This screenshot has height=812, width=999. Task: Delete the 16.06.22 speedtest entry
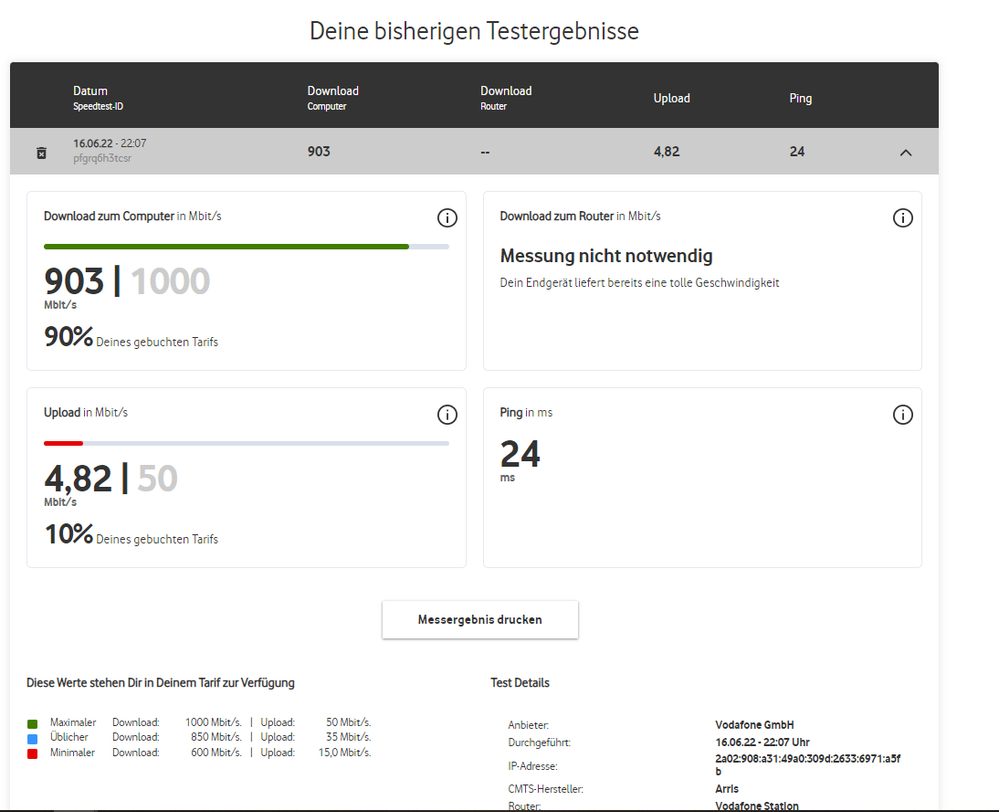pyautogui.click(x=41, y=153)
